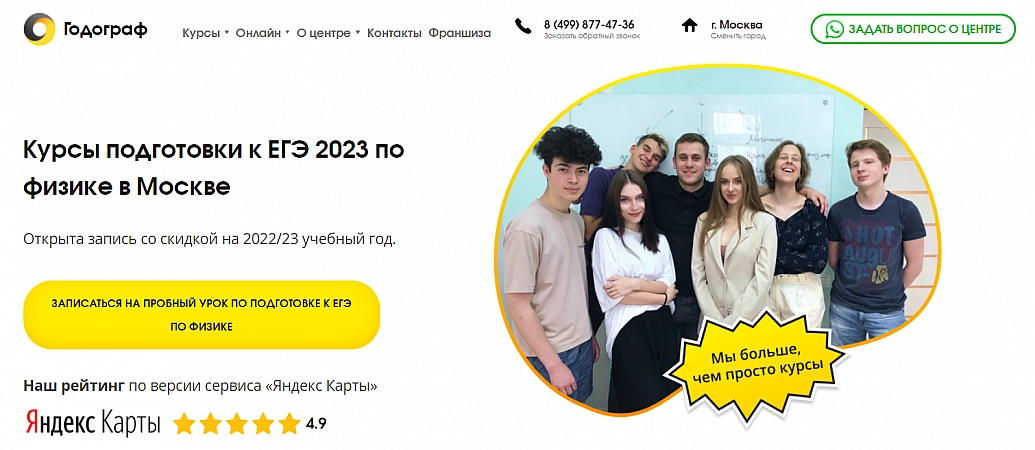
Task: Click the Годограф circular logo icon
Action: click(x=40, y=29)
